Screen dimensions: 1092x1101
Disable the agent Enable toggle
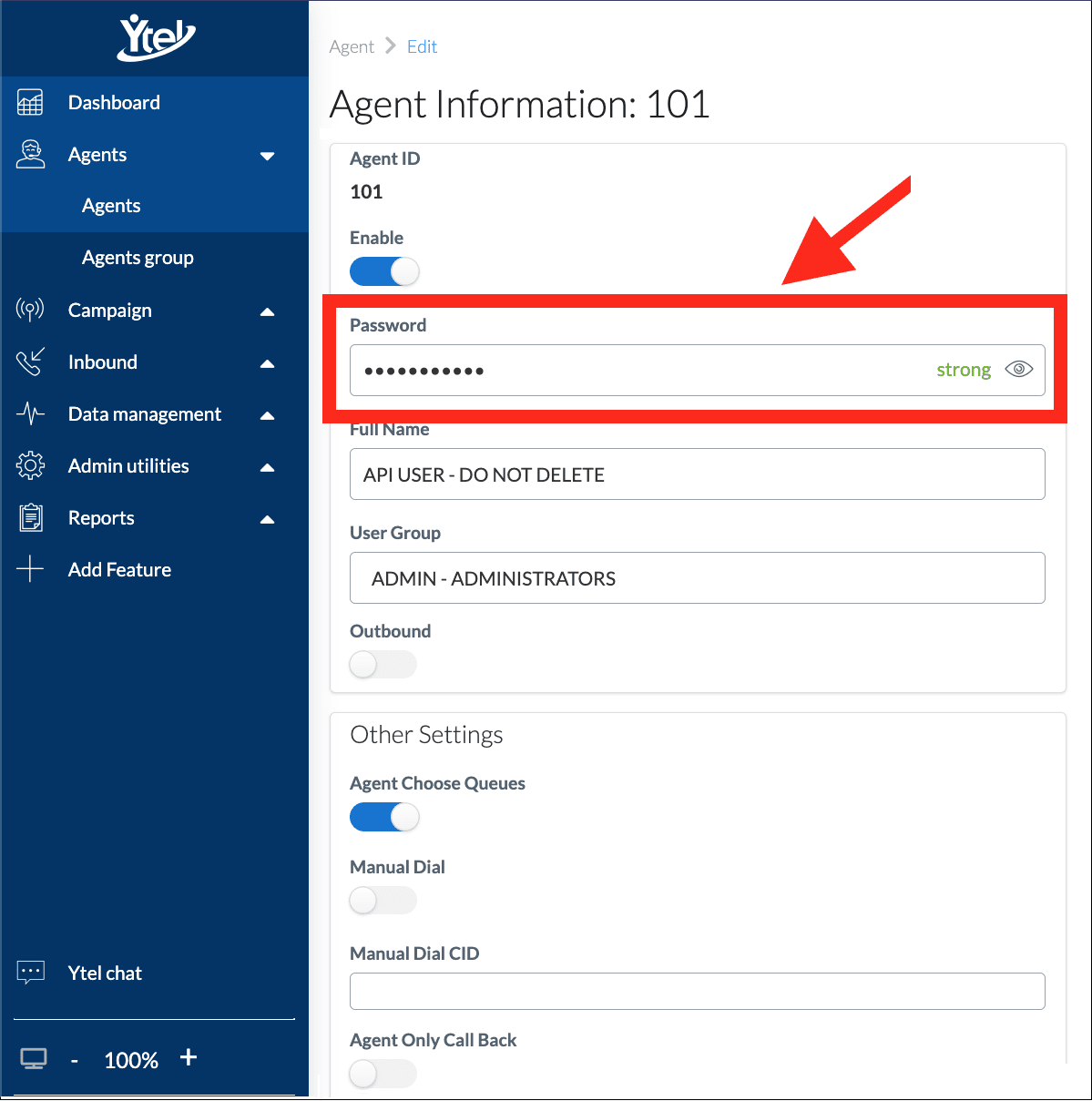[x=384, y=271]
